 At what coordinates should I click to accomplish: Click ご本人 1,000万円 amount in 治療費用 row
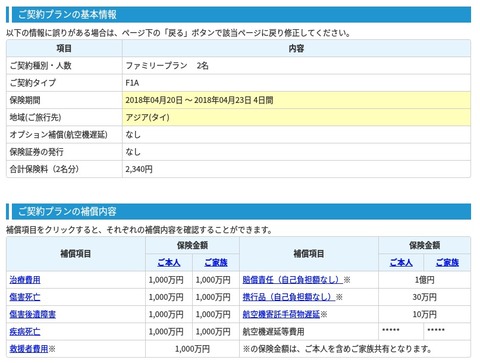click(x=166, y=280)
